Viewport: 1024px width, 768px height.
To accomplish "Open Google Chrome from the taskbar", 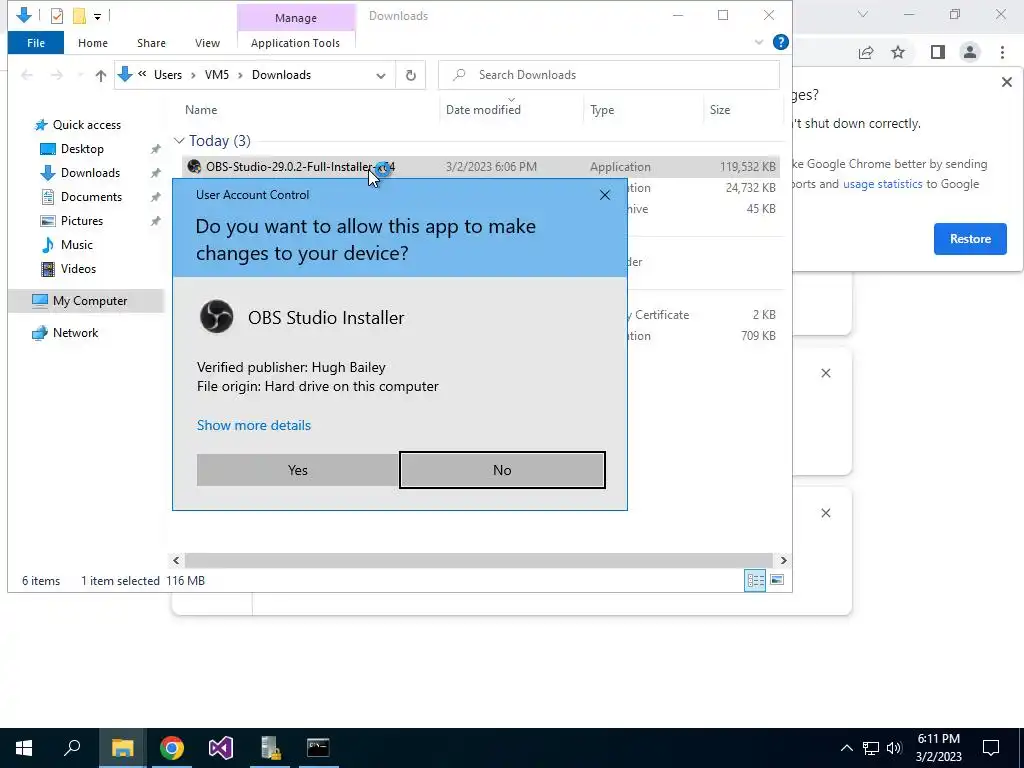I will point(172,748).
